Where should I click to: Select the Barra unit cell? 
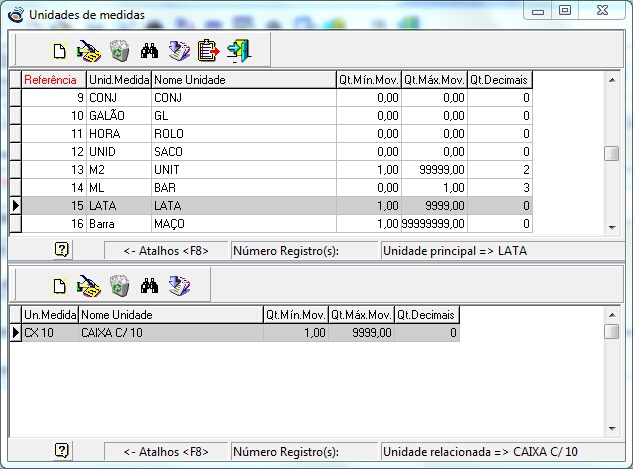(x=119, y=224)
